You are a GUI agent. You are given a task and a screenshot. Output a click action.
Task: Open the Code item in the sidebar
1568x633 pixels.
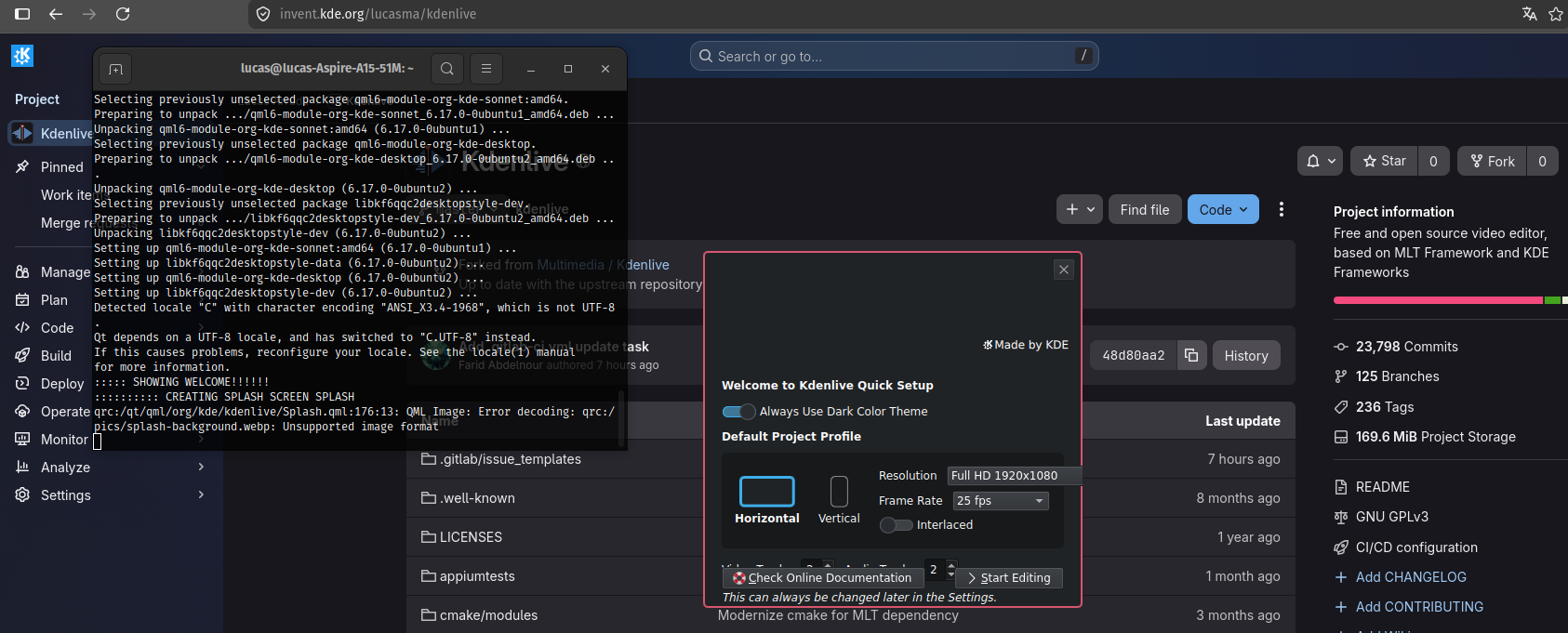point(57,328)
